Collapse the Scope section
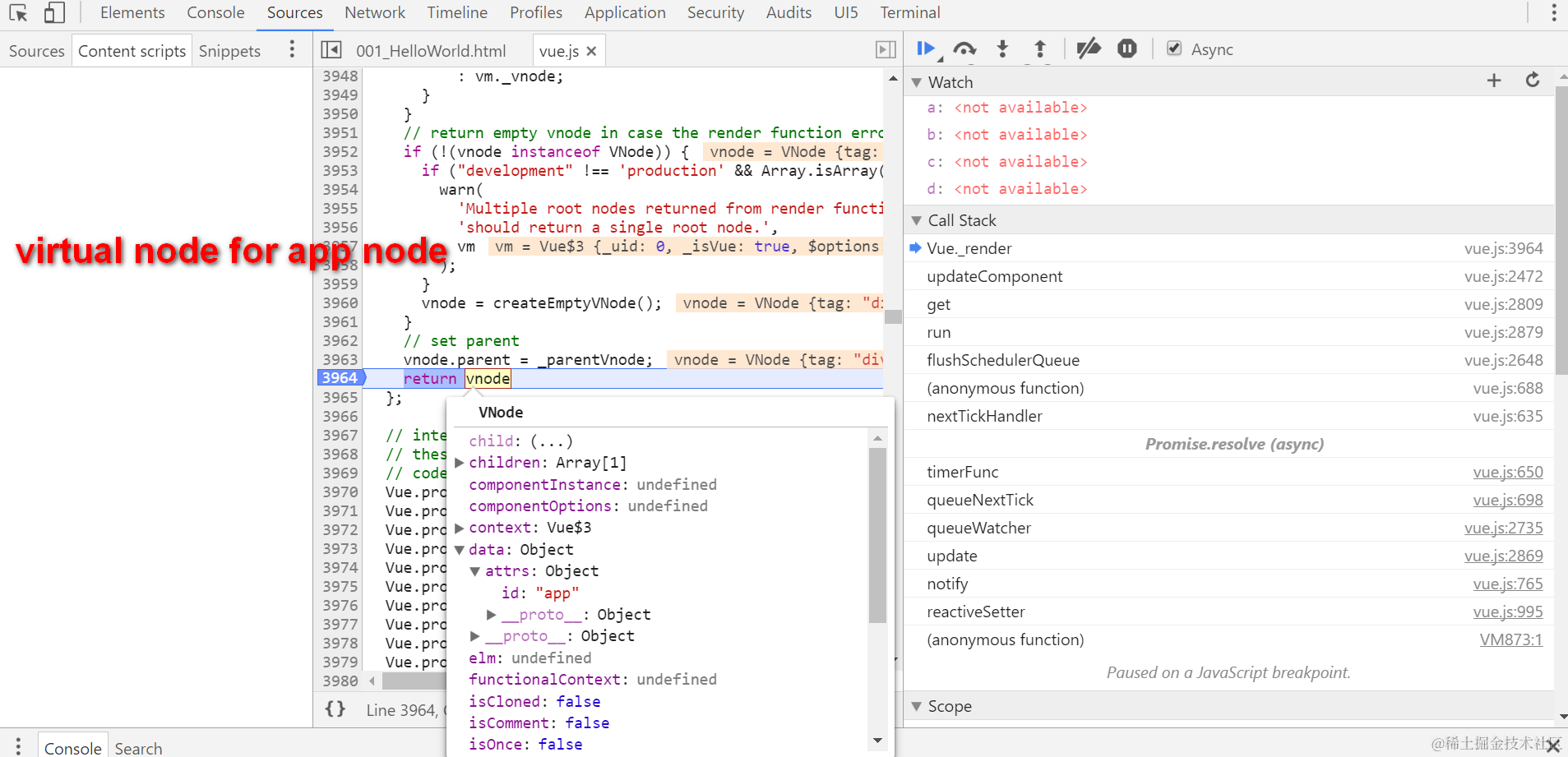The width and height of the screenshot is (1568, 757). 917,706
